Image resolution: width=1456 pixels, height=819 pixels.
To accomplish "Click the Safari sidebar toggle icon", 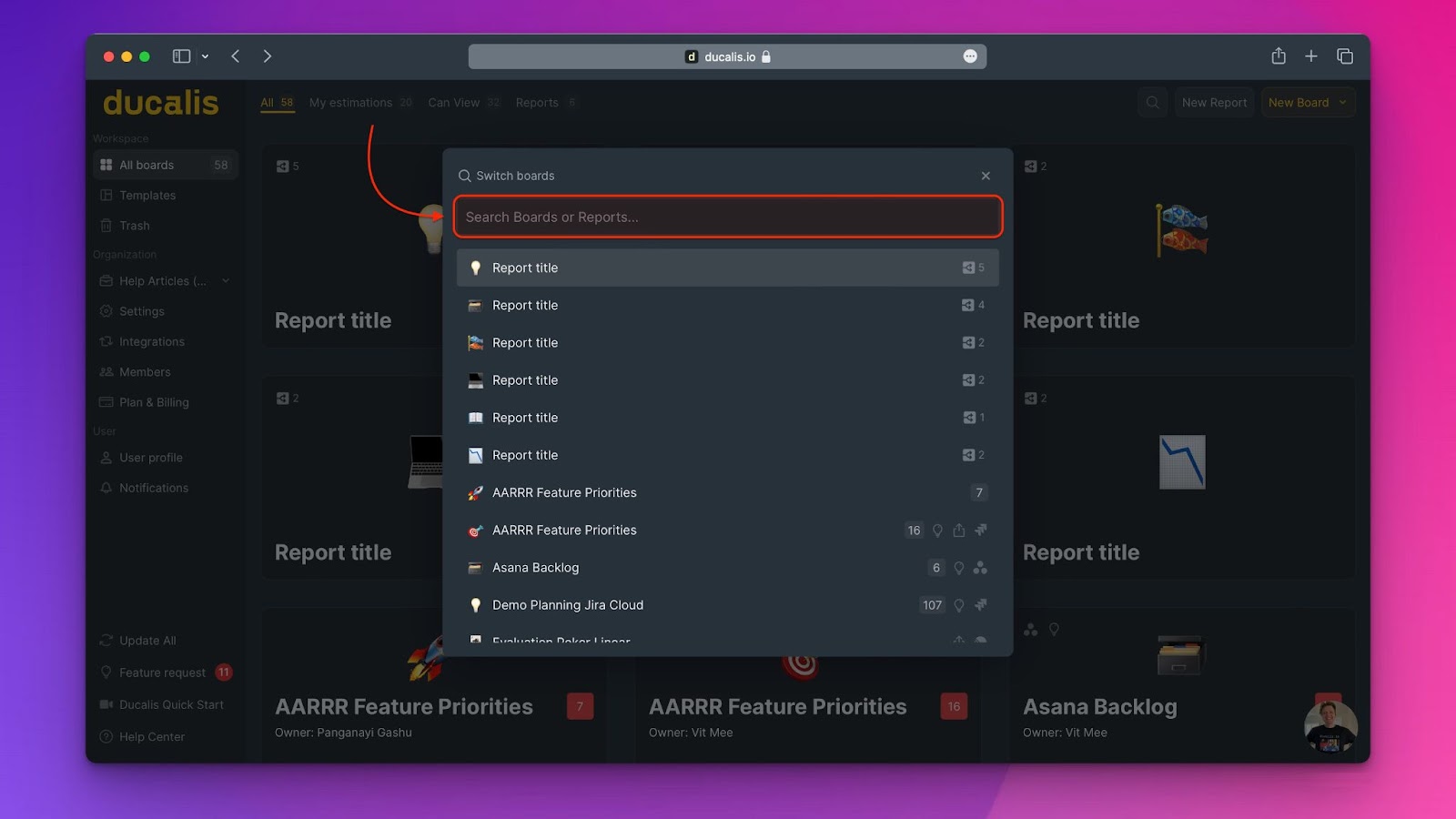I will coord(181,56).
